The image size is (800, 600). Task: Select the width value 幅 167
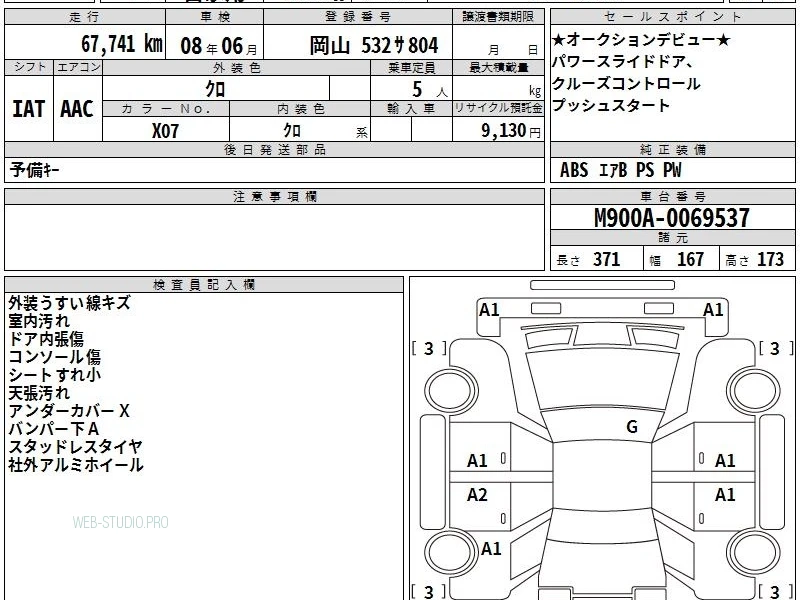[677, 260]
